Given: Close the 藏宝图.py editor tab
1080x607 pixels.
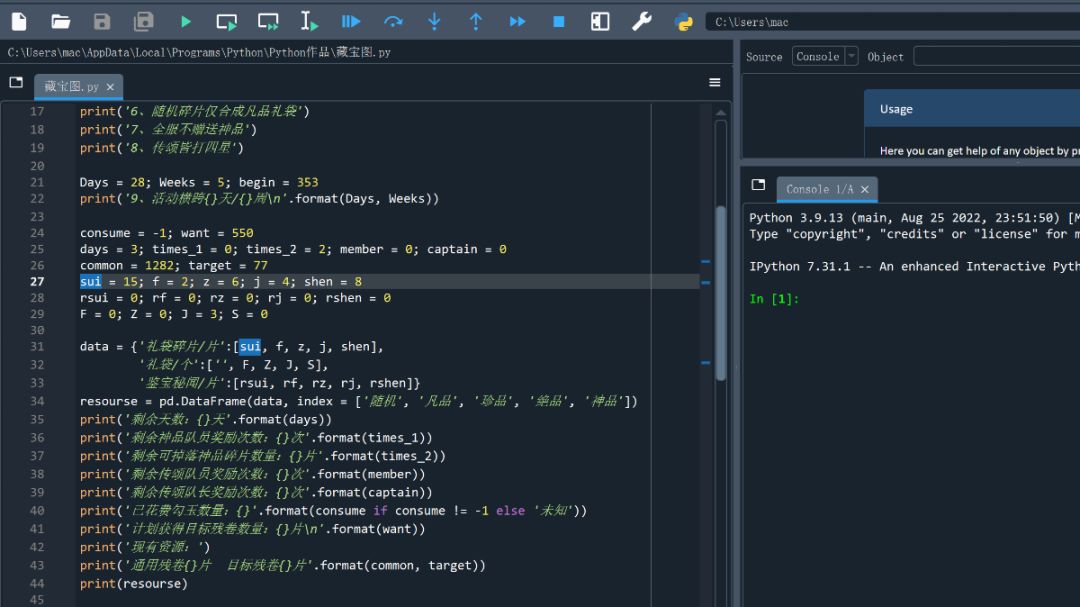Looking at the screenshot, I should pyautogui.click(x=110, y=87).
